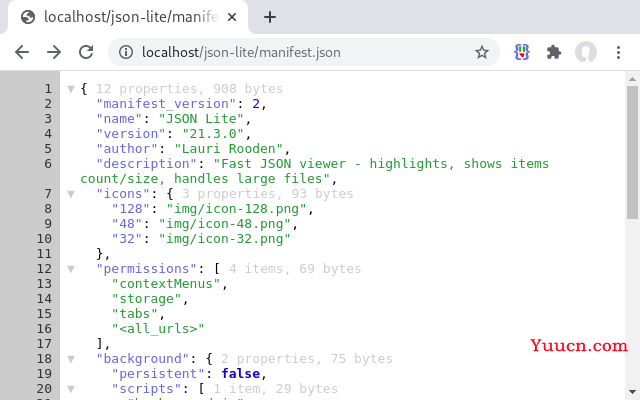Click line number 6 in the gutter
Screen dimensions: 640x400
tap(48, 164)
